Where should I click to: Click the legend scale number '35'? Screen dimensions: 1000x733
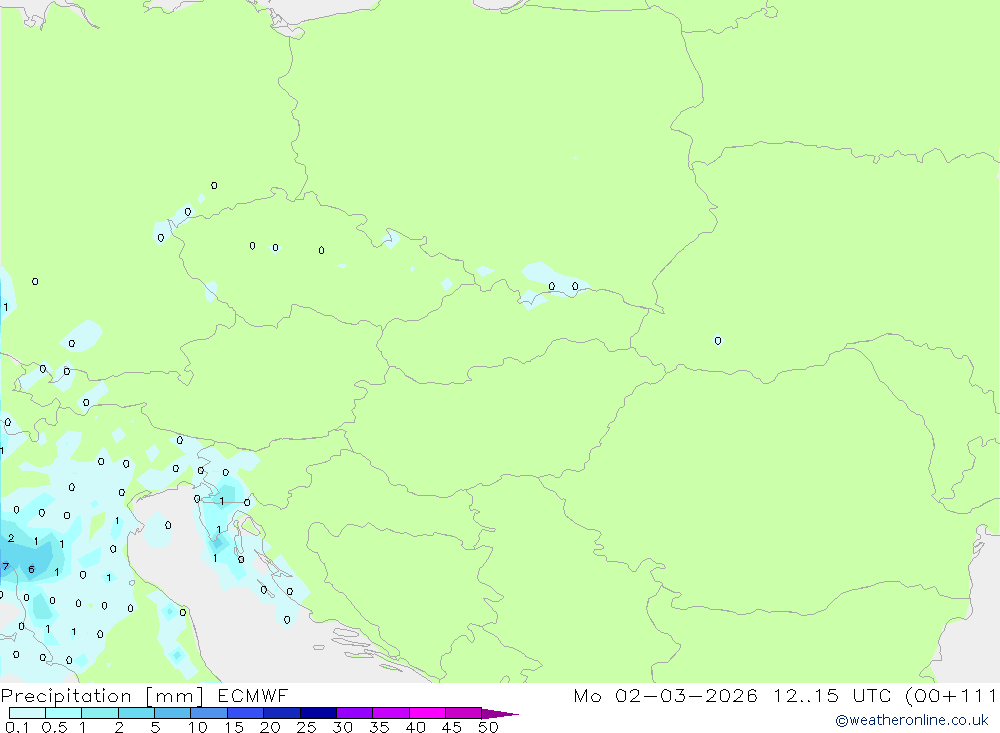pyautogui.click(x=379, y=727)
